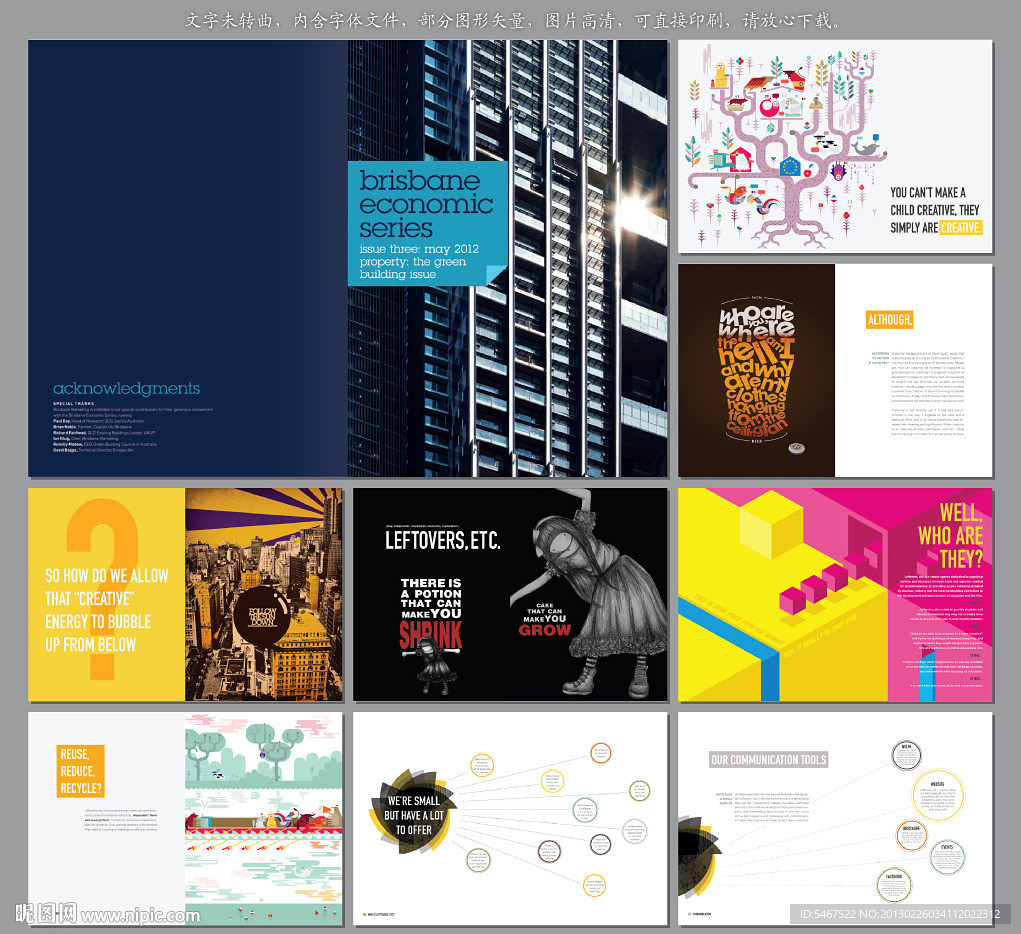1021x934 pixels.
Task: Select the orange BROCHURE circle
Action: [x=911, y=836]
